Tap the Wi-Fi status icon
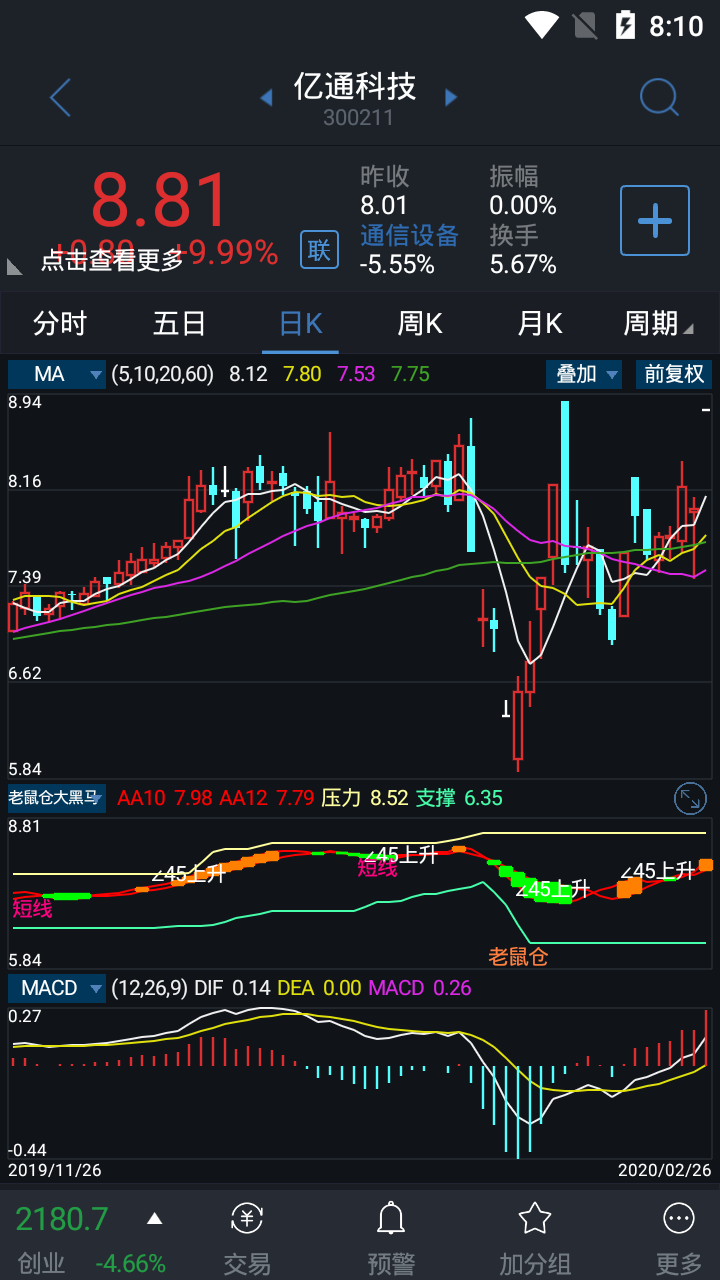Image resolution: width=720 pixels, height=1280 pixels. [x=541, y=24]
